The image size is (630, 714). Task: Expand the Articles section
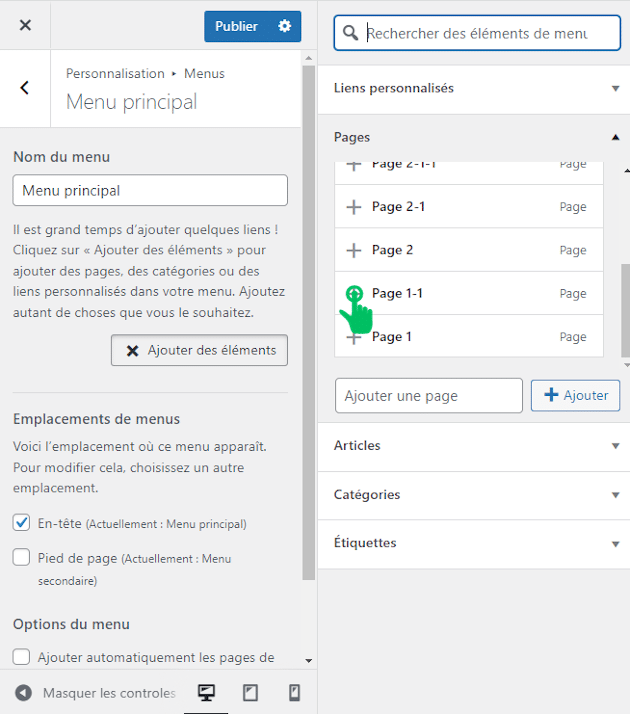[474, 446]
